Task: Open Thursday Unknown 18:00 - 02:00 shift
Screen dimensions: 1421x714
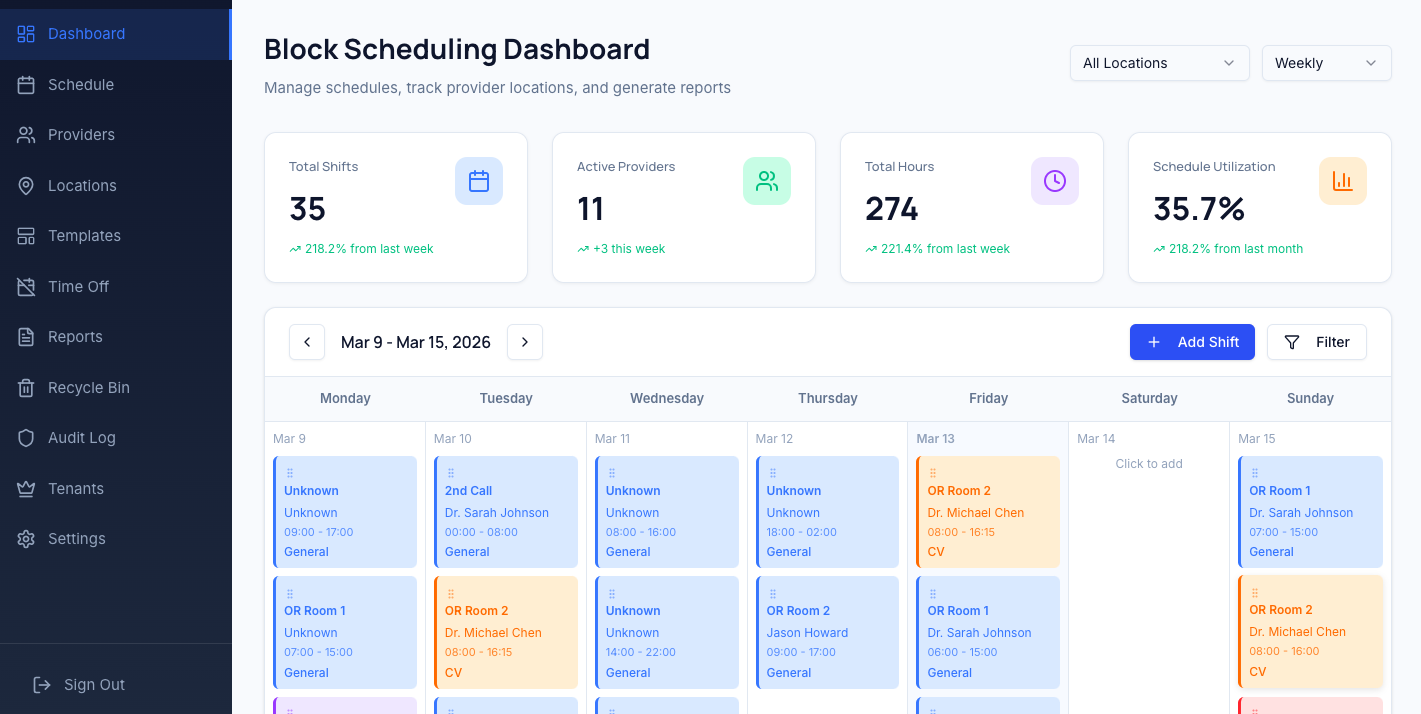Action: 827,512
